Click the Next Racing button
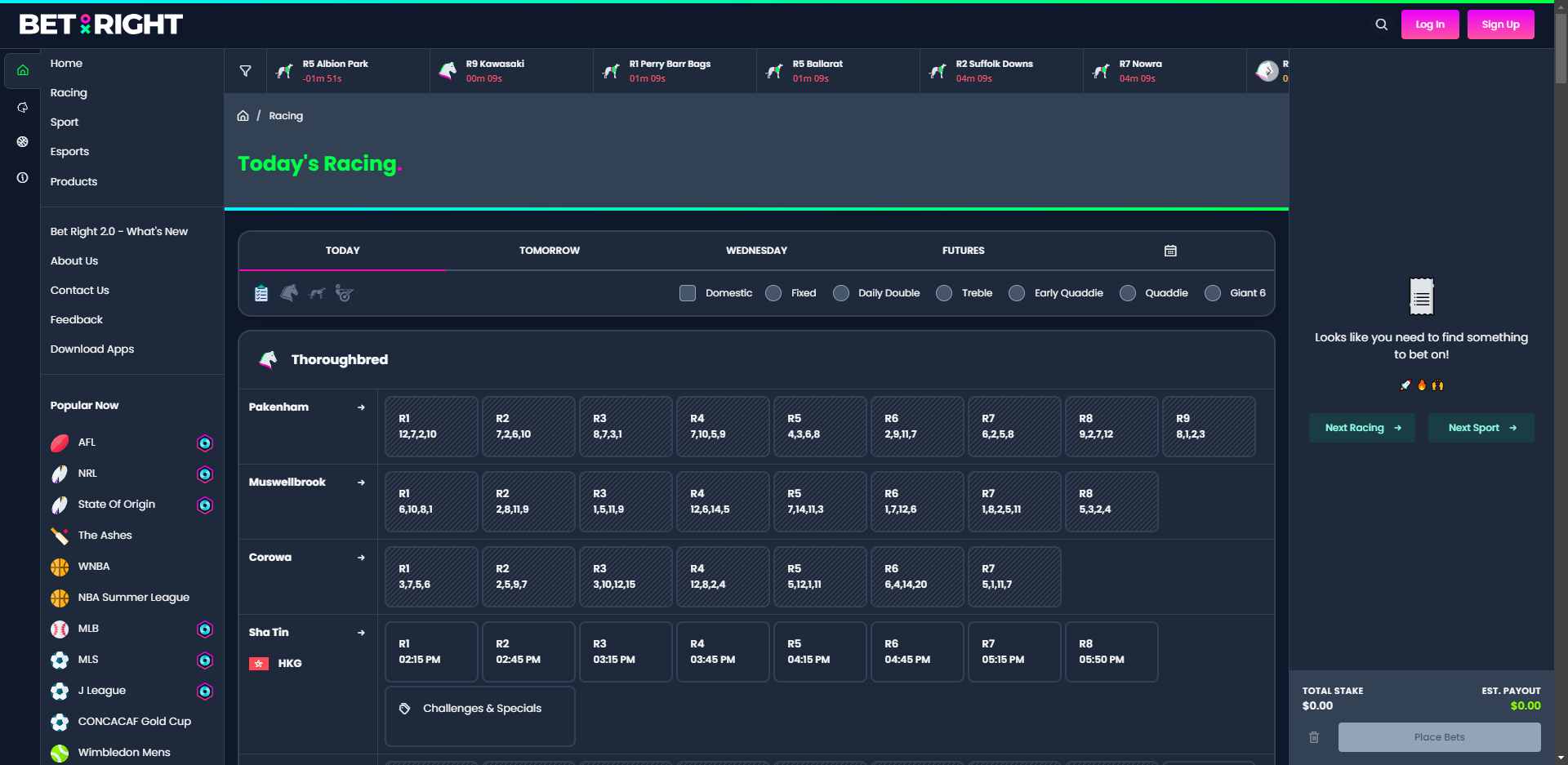The image size is (1568, 765). (1362, 428)
